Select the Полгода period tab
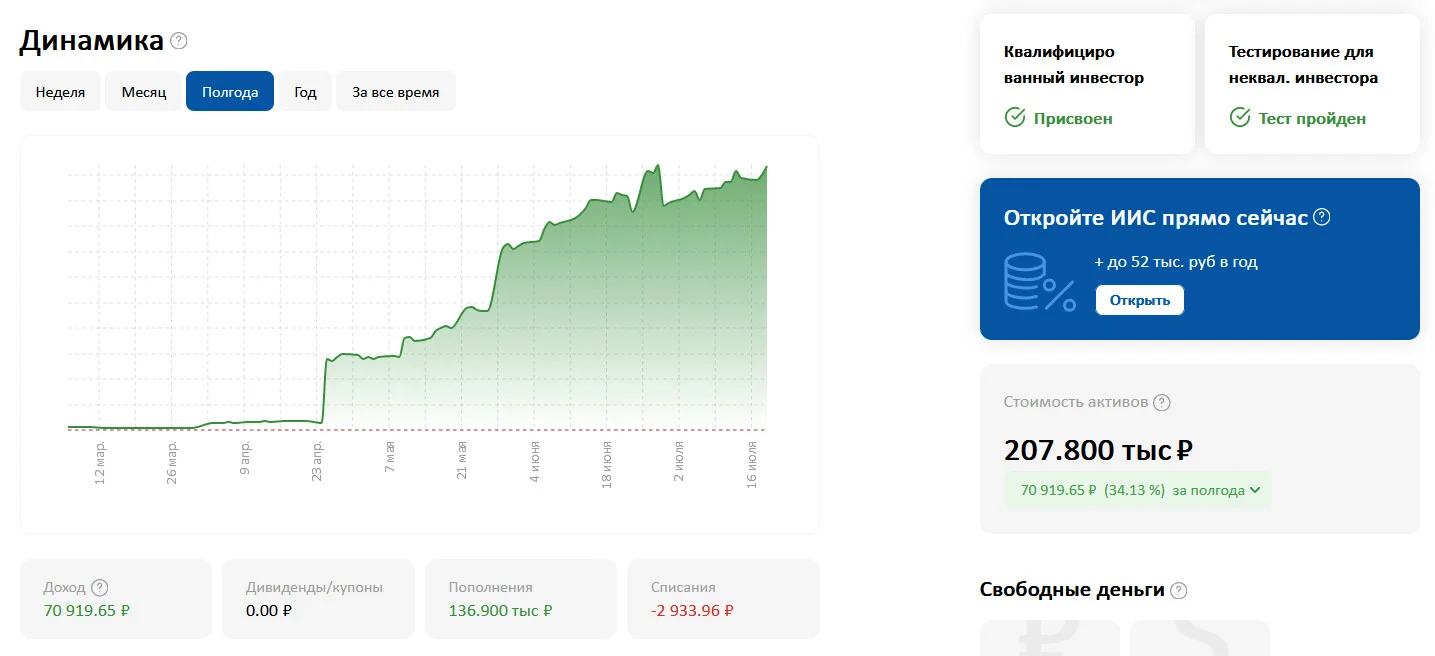1435x656 pixels. coord(230,92)
